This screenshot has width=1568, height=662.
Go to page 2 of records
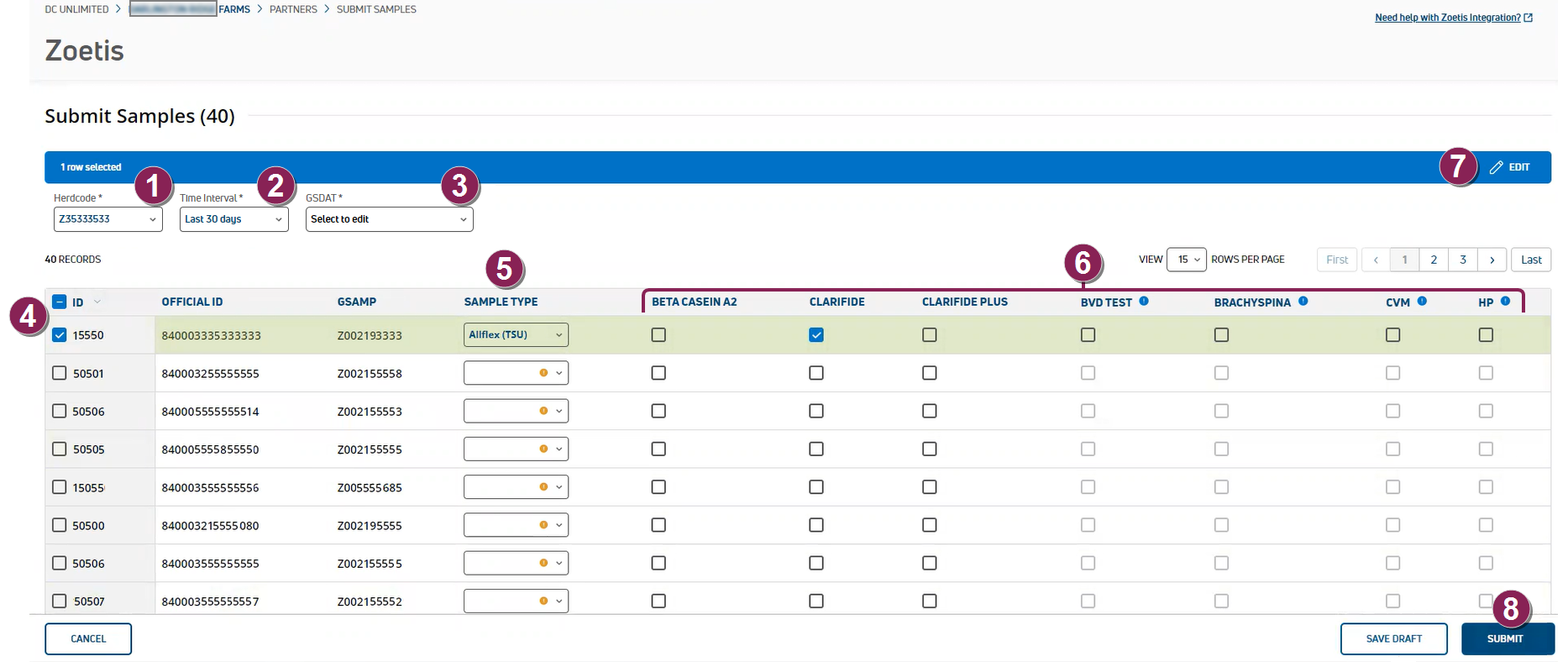pos(1434,260)
